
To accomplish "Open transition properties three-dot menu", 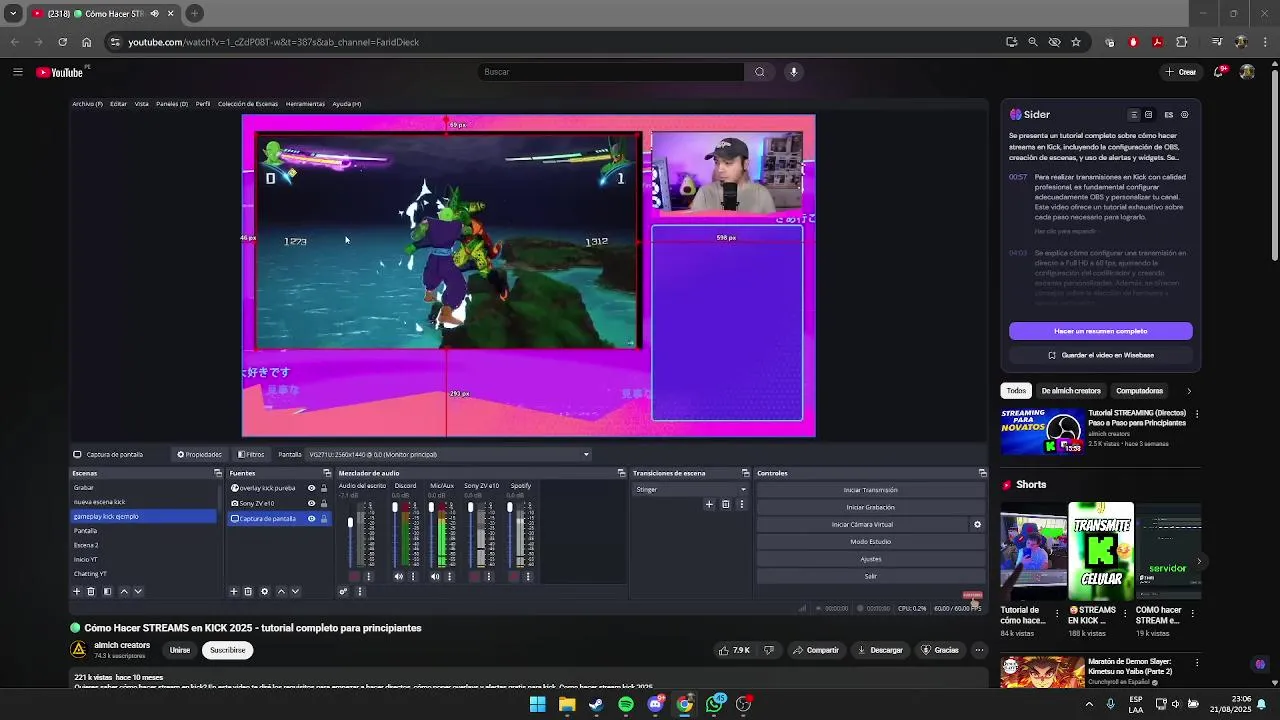I will pyautogui.click(x=741, y=504).
